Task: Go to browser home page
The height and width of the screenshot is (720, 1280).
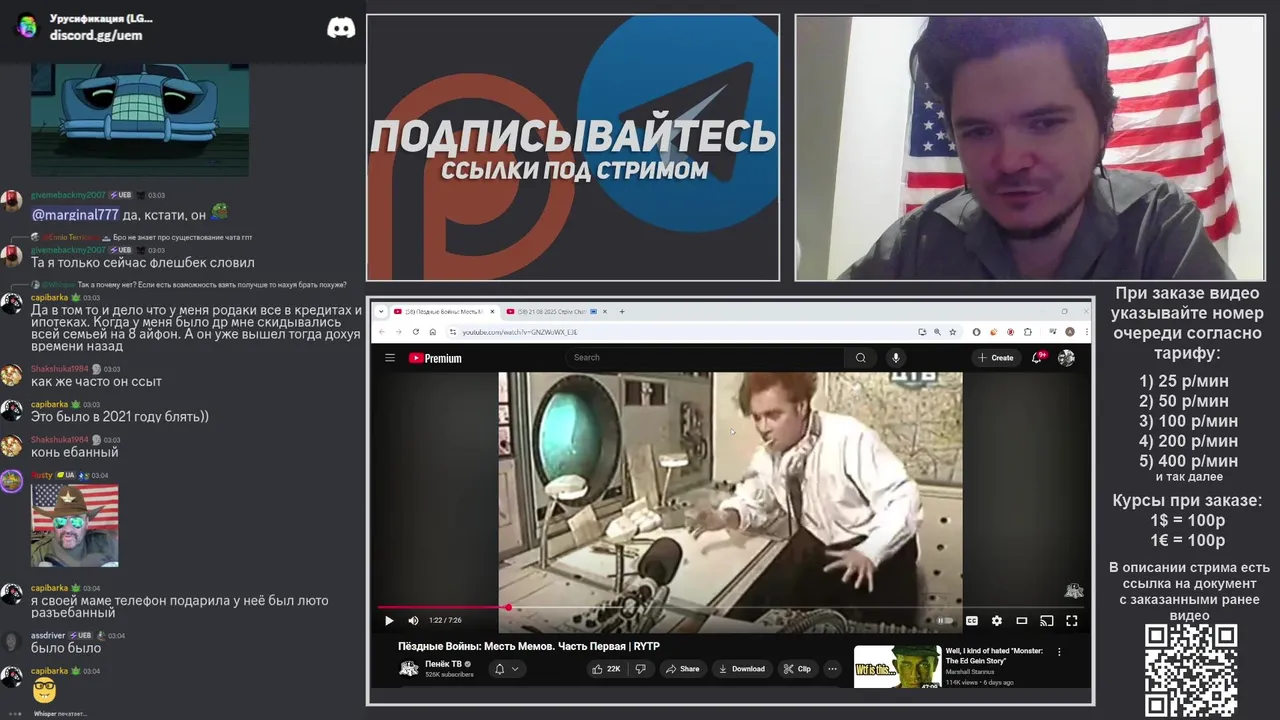Action: (432, 332)
